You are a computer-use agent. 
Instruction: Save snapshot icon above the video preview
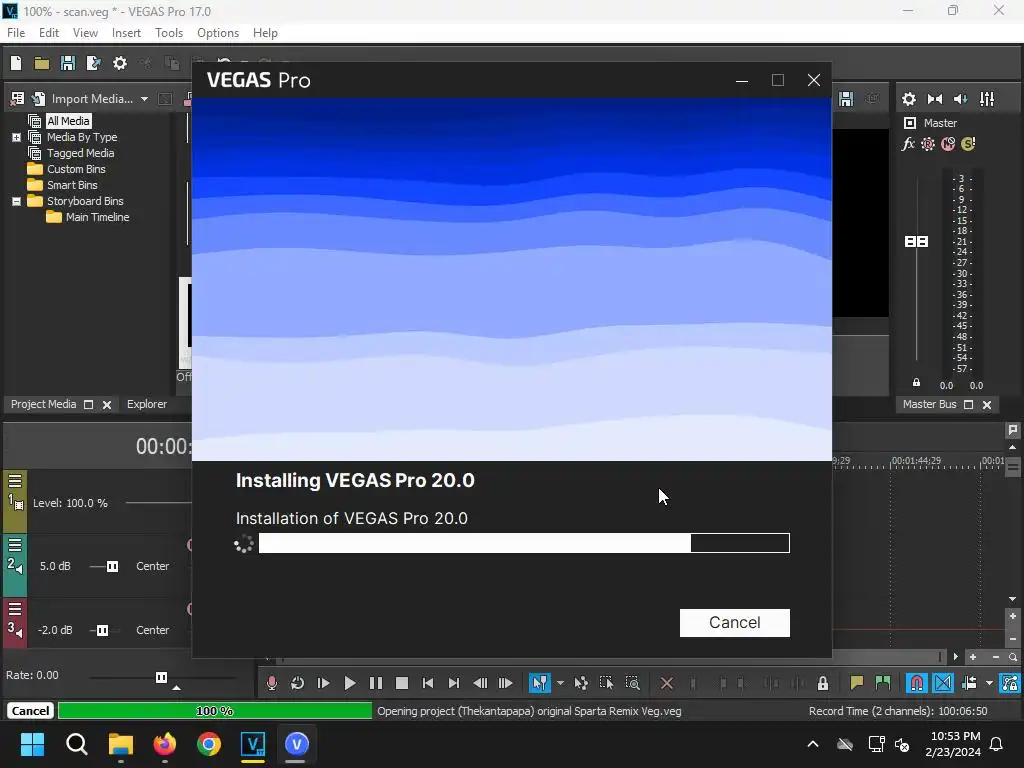[x=846, y=99]
